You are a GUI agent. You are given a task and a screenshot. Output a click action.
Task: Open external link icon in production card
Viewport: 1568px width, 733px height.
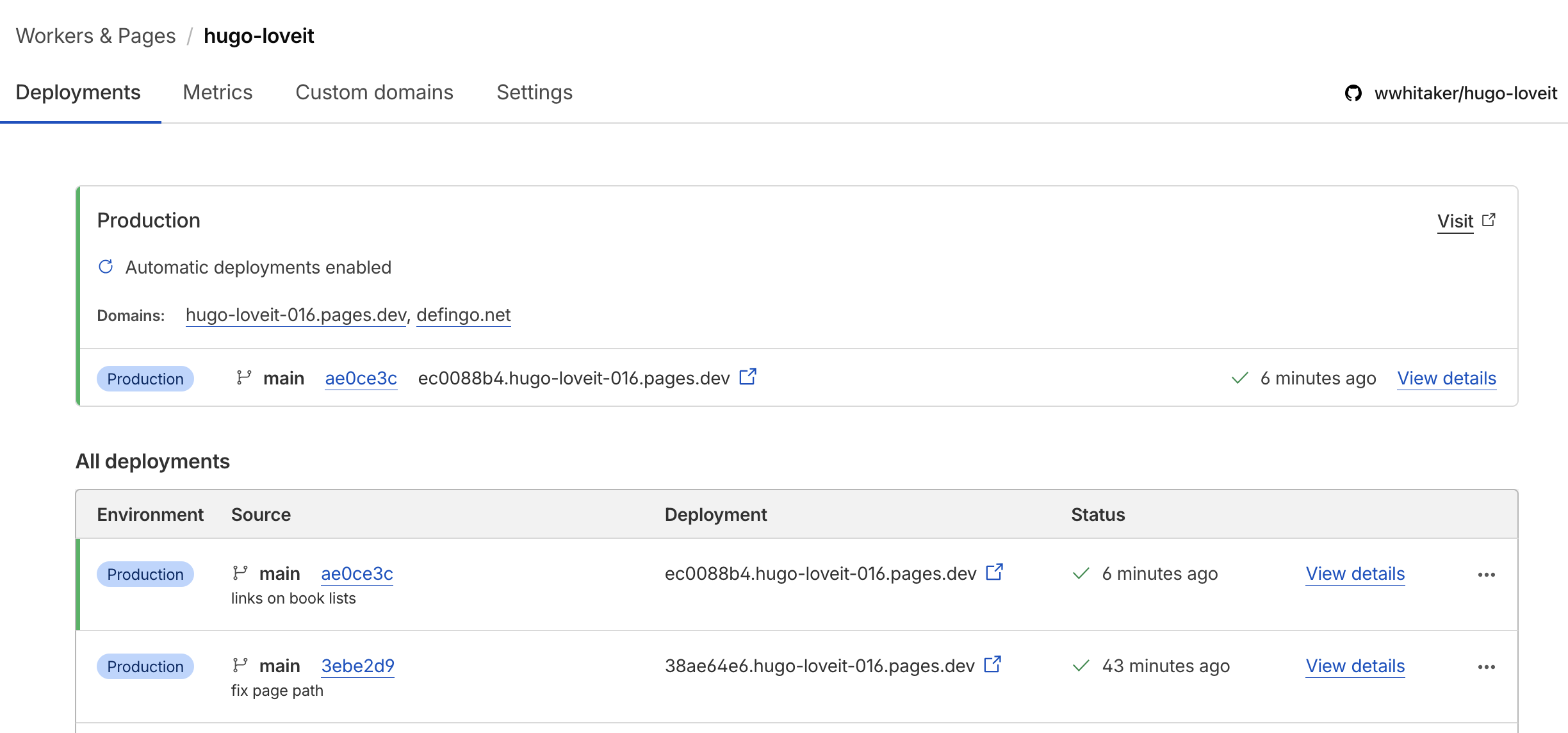tap(748, 377)
